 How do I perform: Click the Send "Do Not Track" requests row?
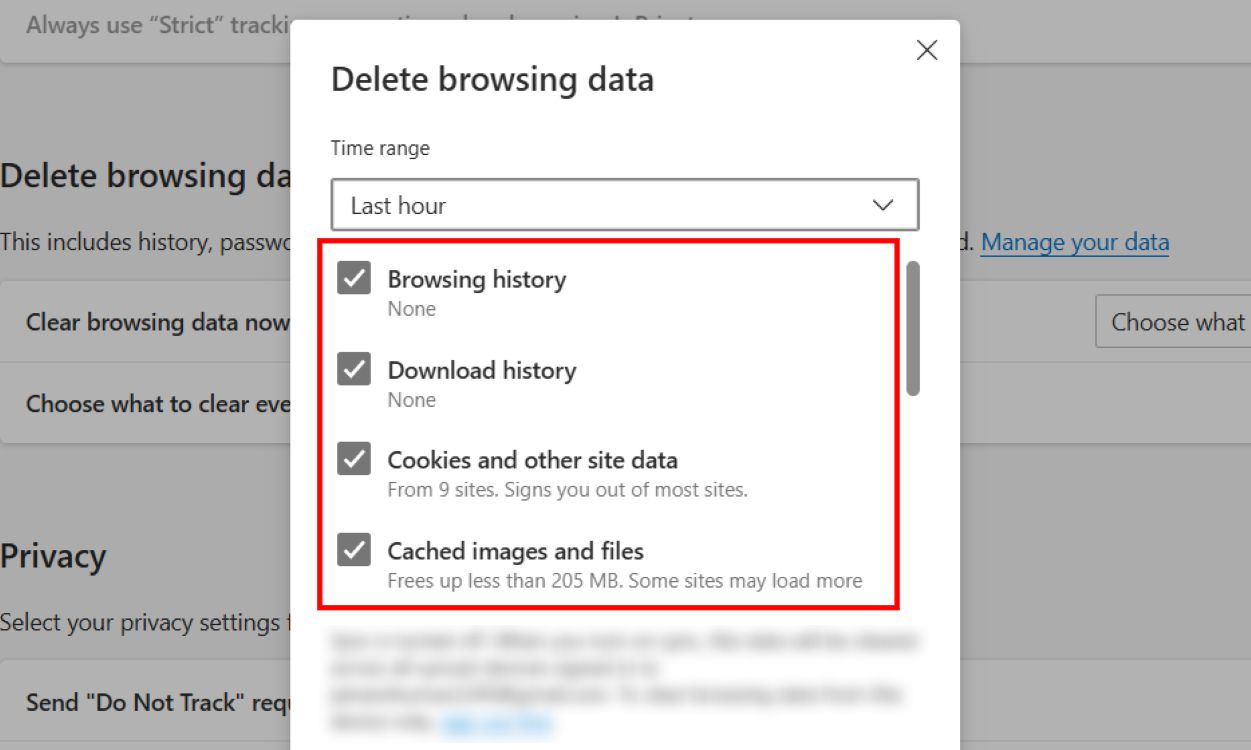150,702
